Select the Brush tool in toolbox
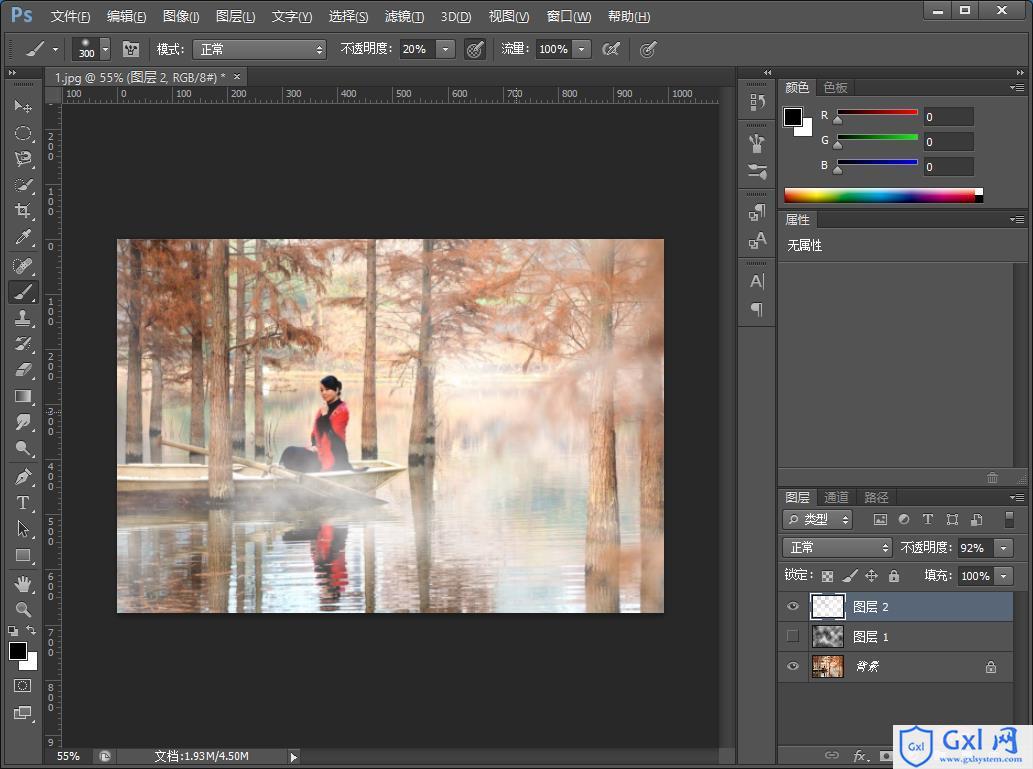1033x769 pixels. [x=23, y=292]
